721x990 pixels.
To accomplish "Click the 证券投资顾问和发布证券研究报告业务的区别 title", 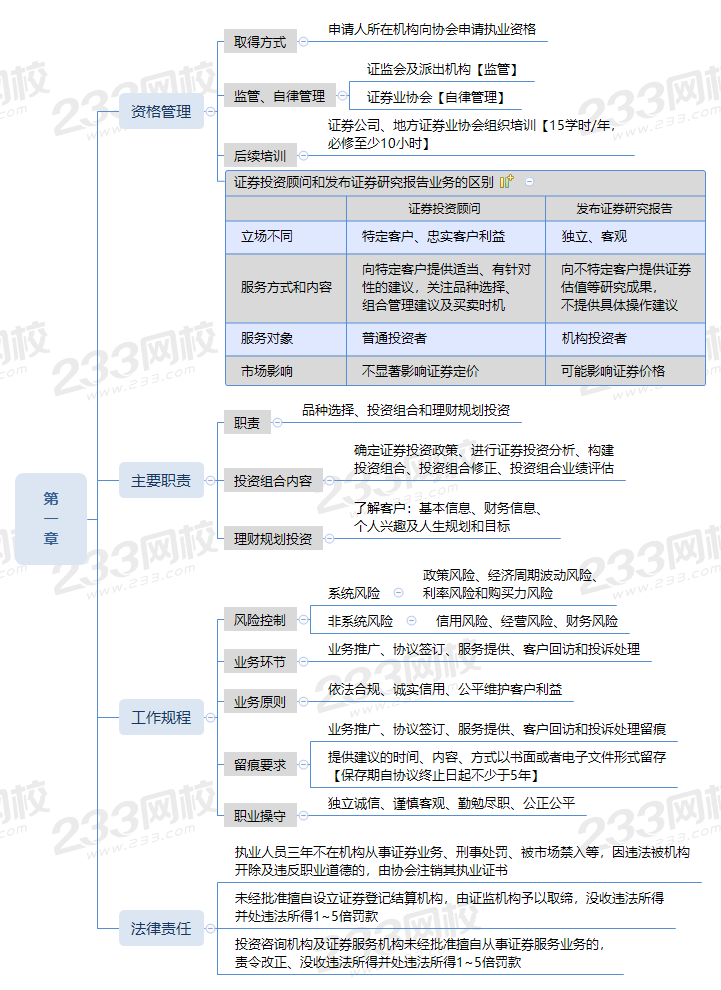I will [364, 182].
